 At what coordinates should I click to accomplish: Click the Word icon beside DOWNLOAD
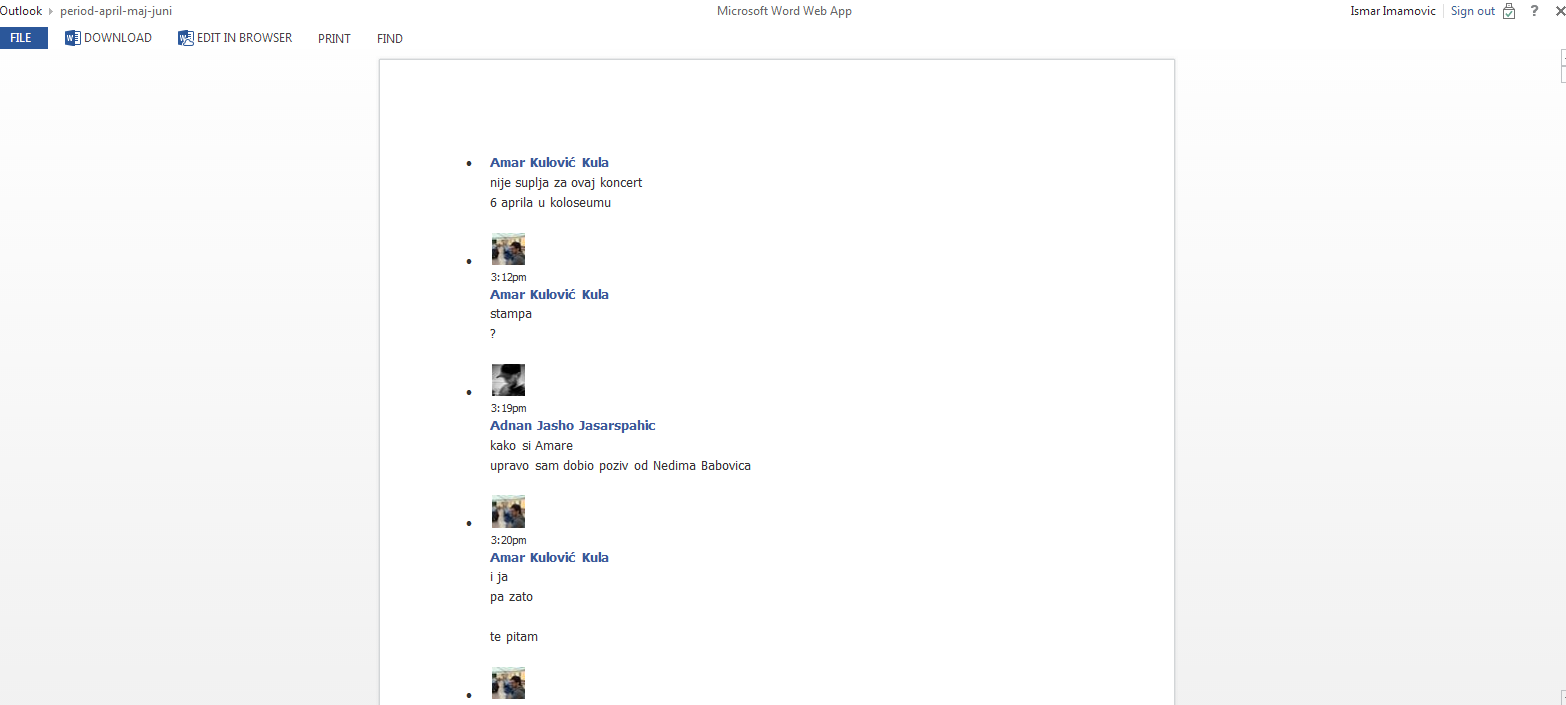[x=72, y=38]
